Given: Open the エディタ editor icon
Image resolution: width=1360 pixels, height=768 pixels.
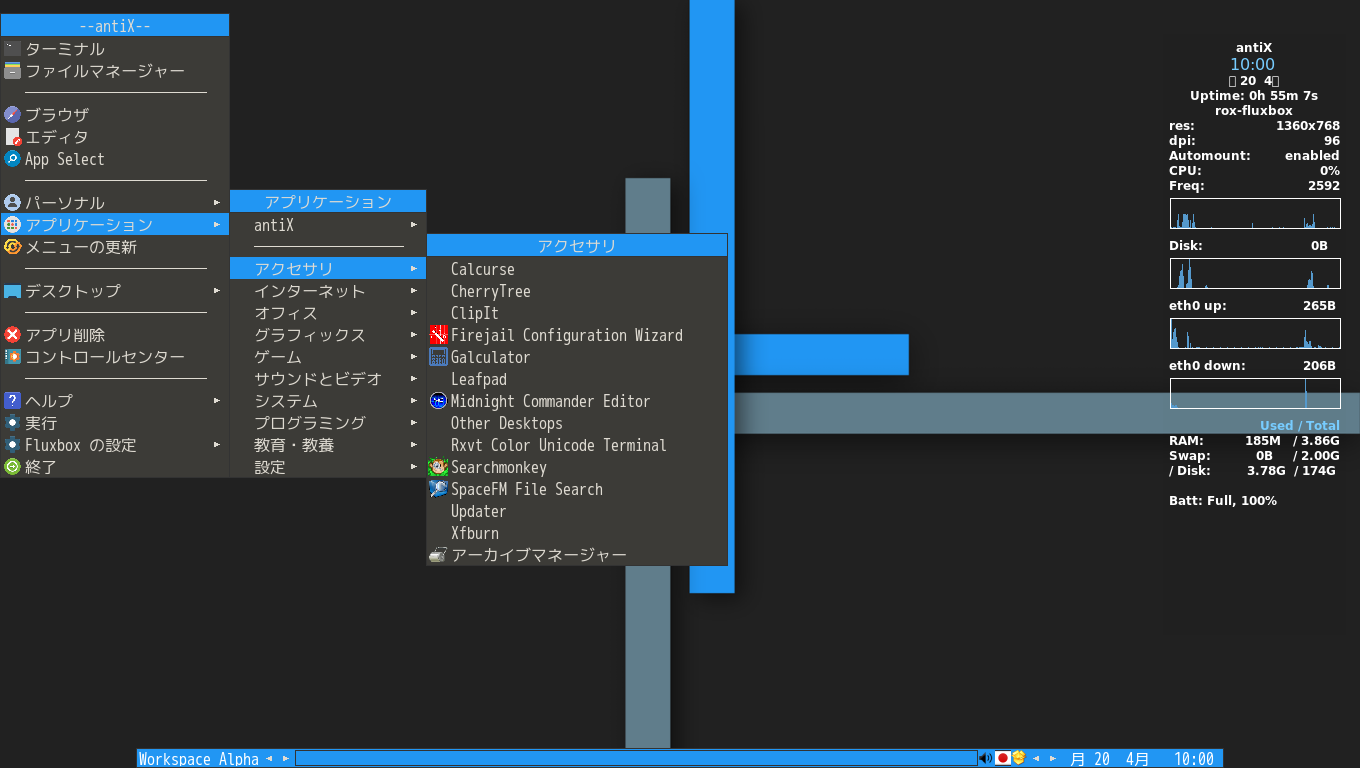Looking at the screenshot, I should coord(12,137).
